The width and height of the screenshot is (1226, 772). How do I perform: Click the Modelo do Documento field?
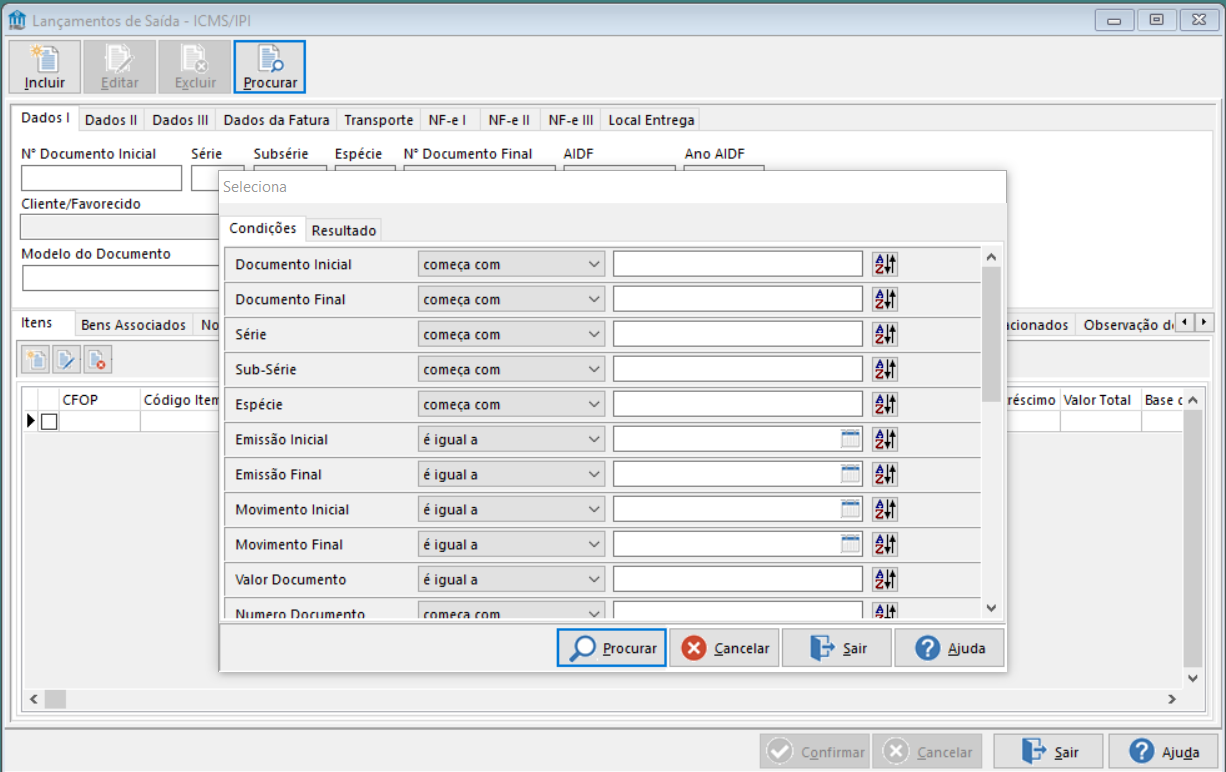120,278
